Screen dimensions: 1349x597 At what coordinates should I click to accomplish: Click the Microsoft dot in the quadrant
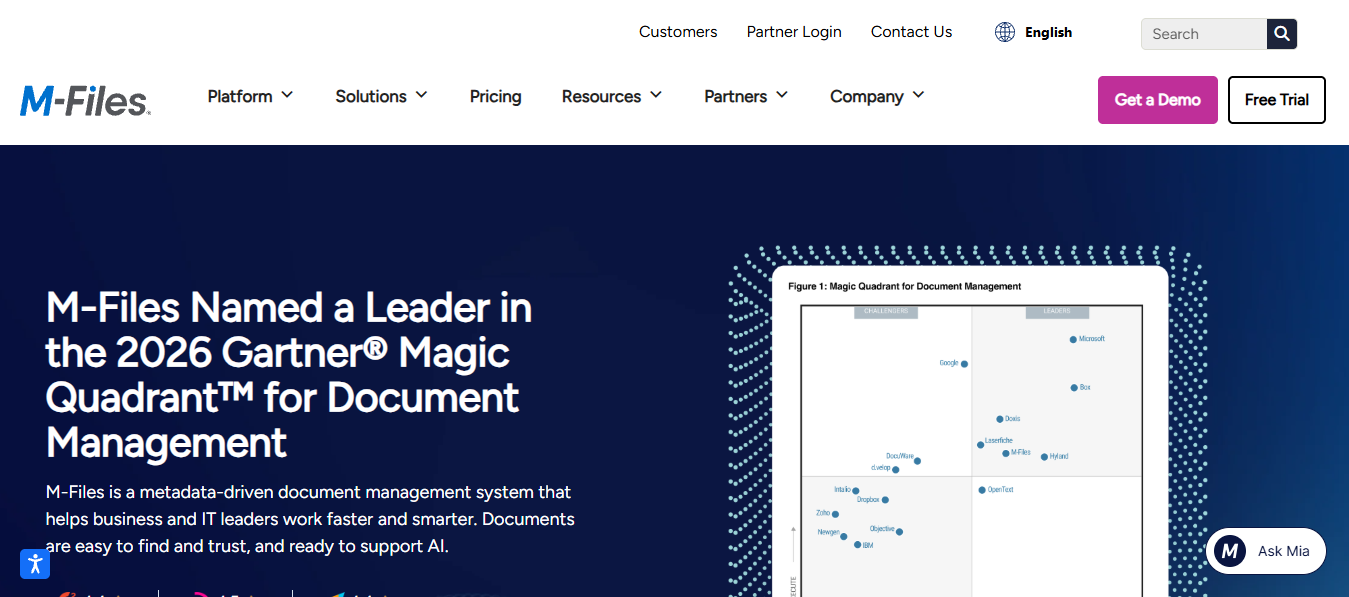click(1073, 339)
